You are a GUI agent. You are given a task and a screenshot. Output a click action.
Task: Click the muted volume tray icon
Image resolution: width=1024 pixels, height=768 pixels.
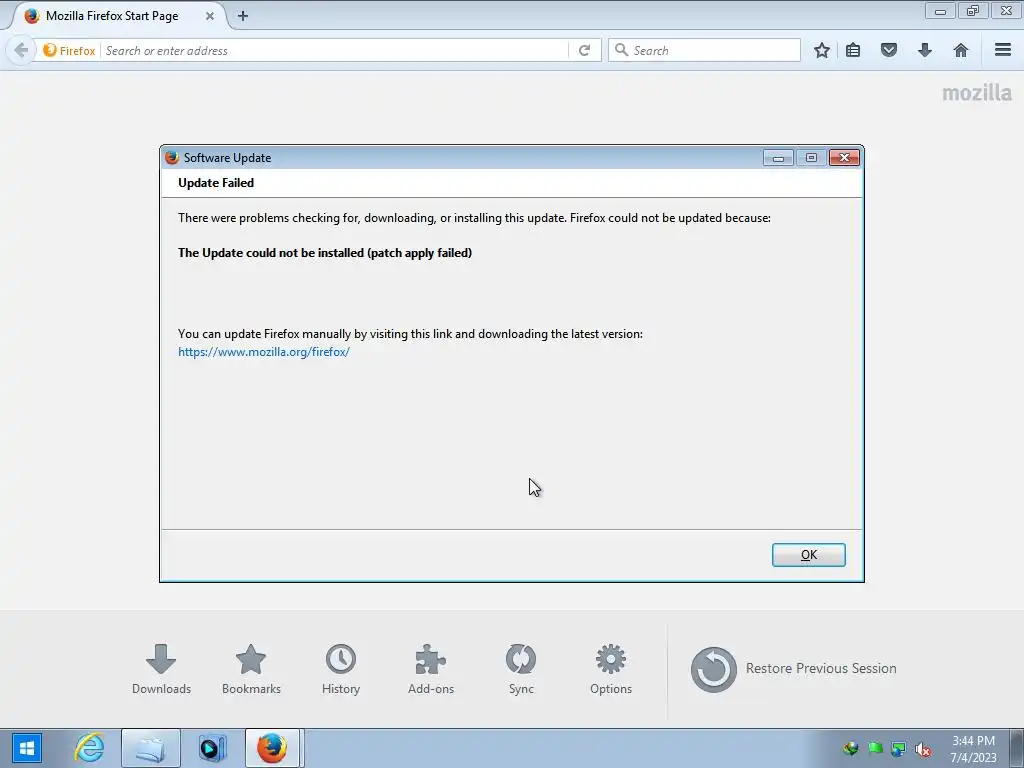click(922, 749)
